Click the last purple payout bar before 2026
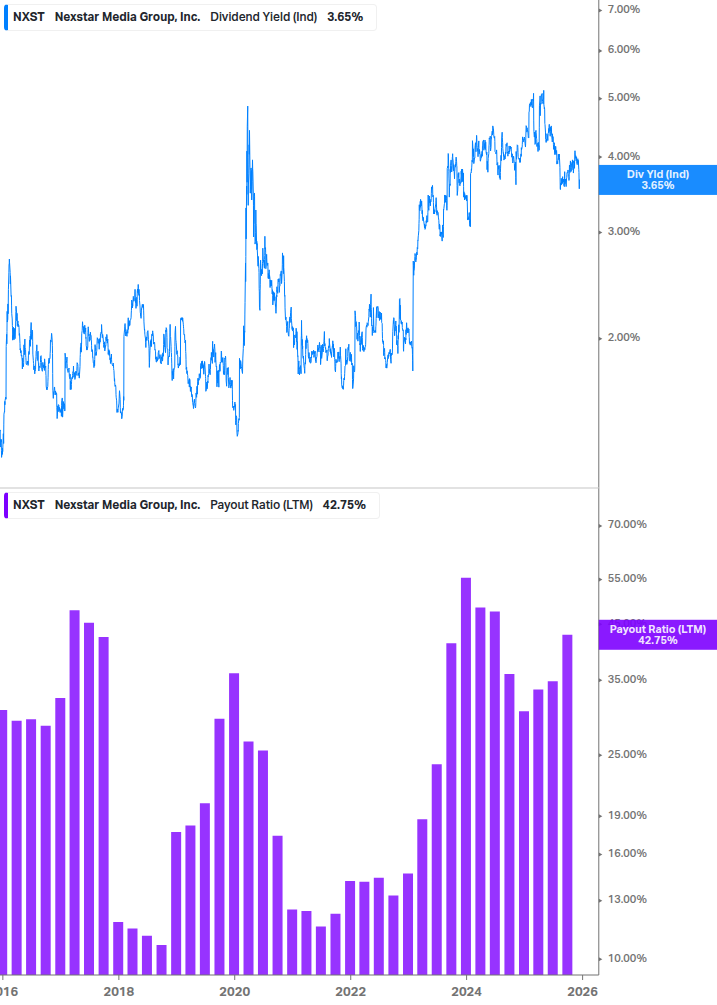 point(567,804)
